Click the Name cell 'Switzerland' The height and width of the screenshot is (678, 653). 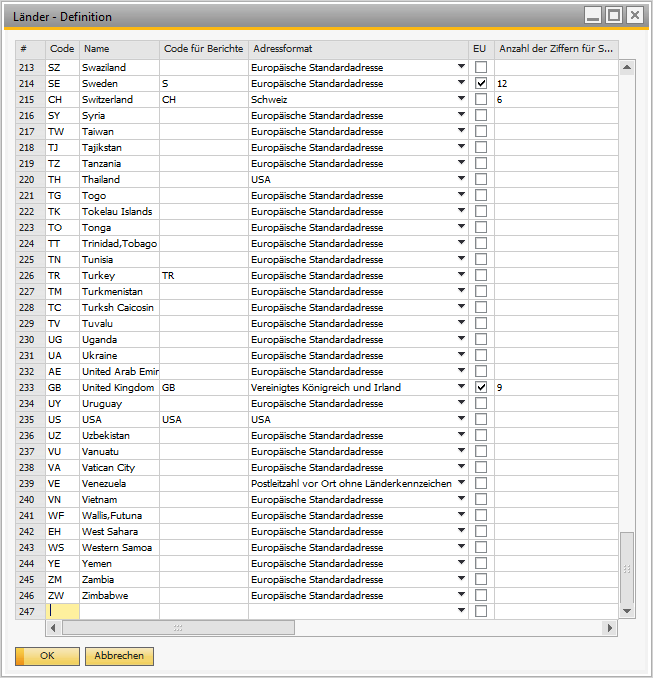[x=119, y=99]
